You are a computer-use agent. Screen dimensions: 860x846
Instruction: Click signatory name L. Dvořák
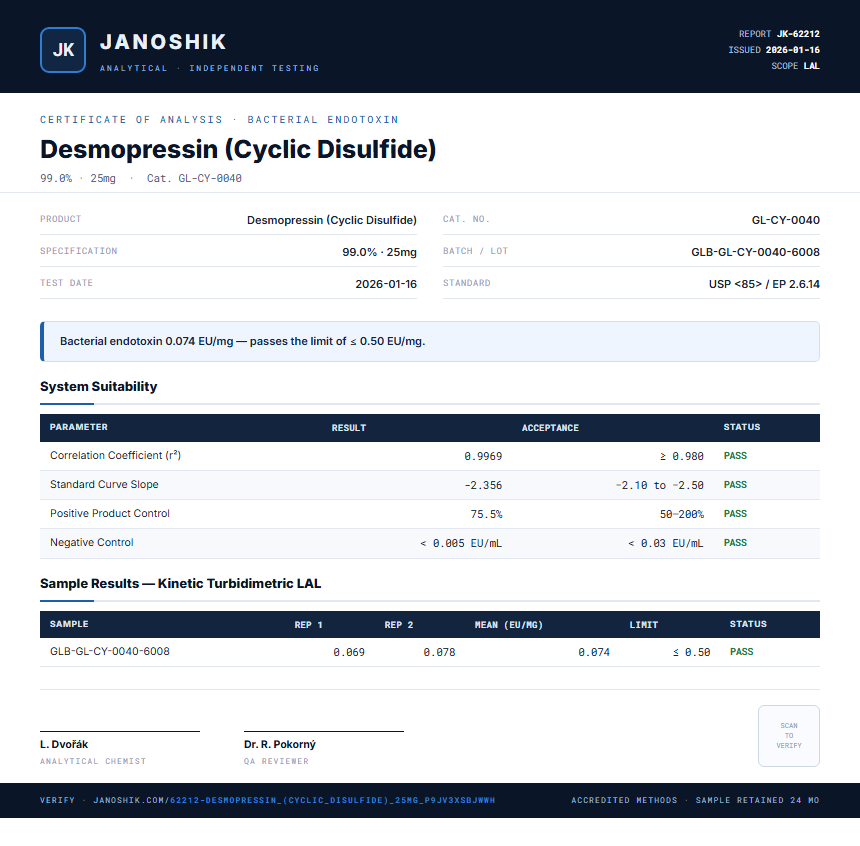[64, 745]
